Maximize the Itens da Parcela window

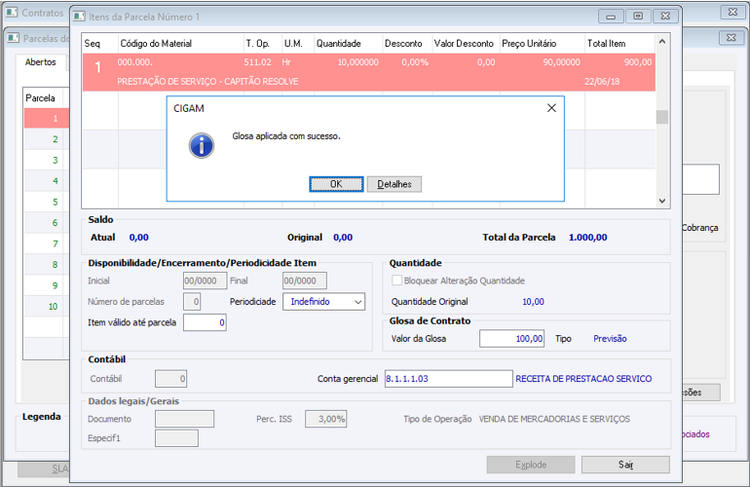[x=638, y=16]
